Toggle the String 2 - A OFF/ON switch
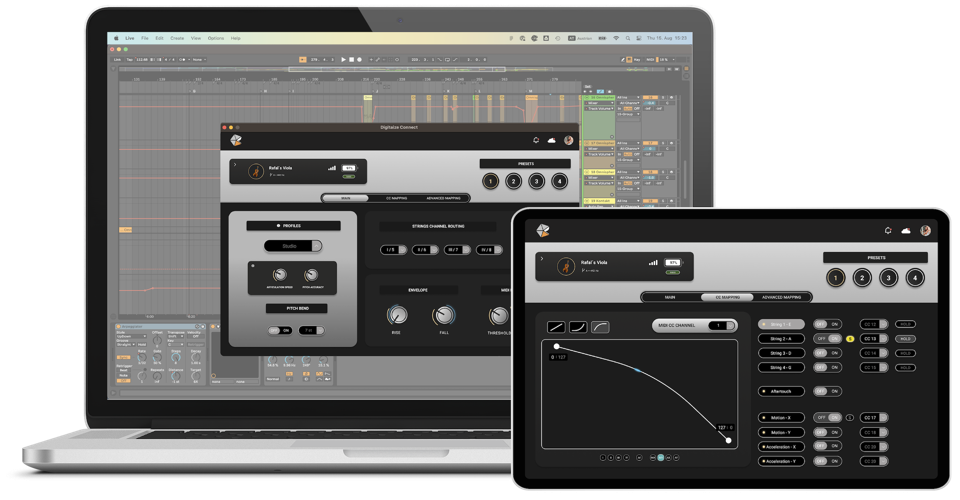The width and height of the screenshot is (960, 500). tap(826, 339)
